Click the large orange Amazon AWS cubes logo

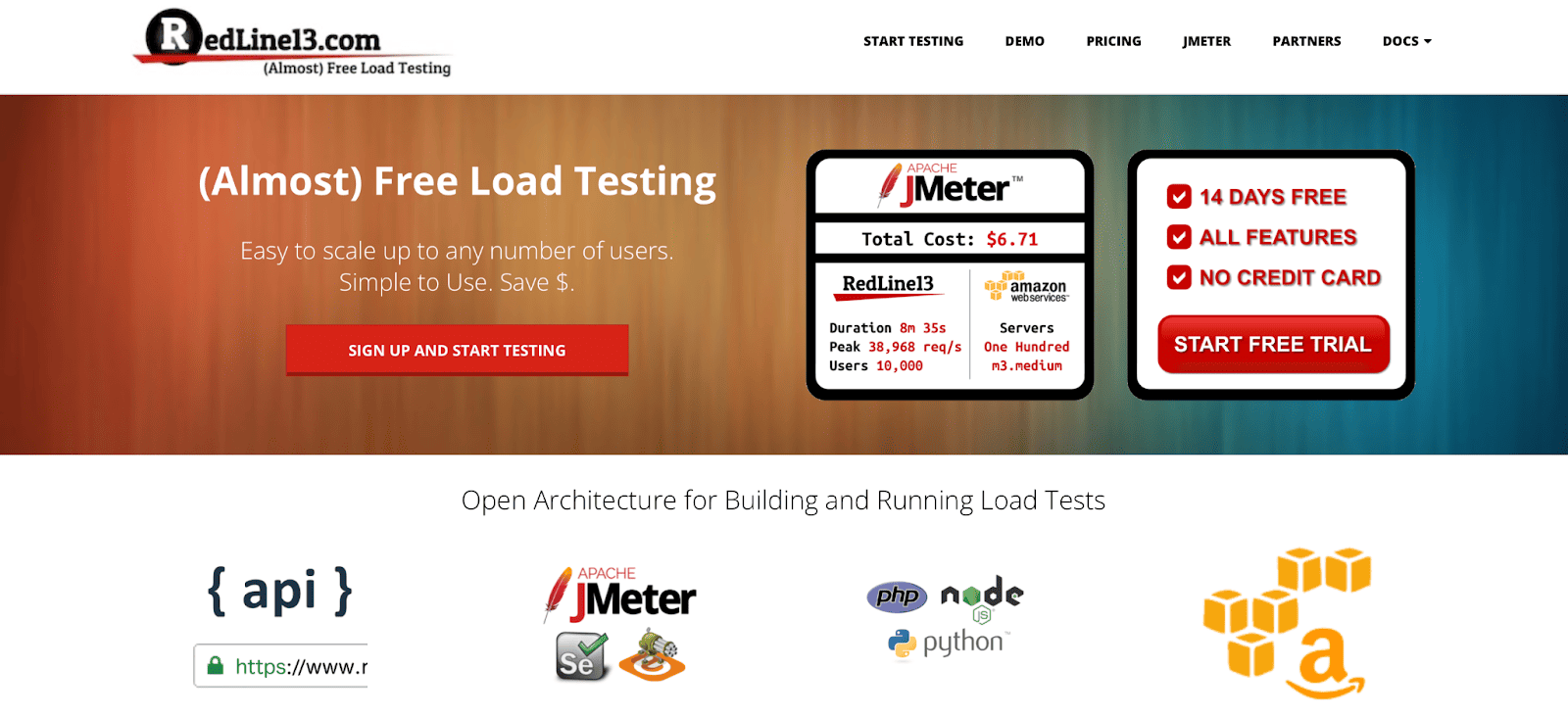click(x=1287, y=623)
